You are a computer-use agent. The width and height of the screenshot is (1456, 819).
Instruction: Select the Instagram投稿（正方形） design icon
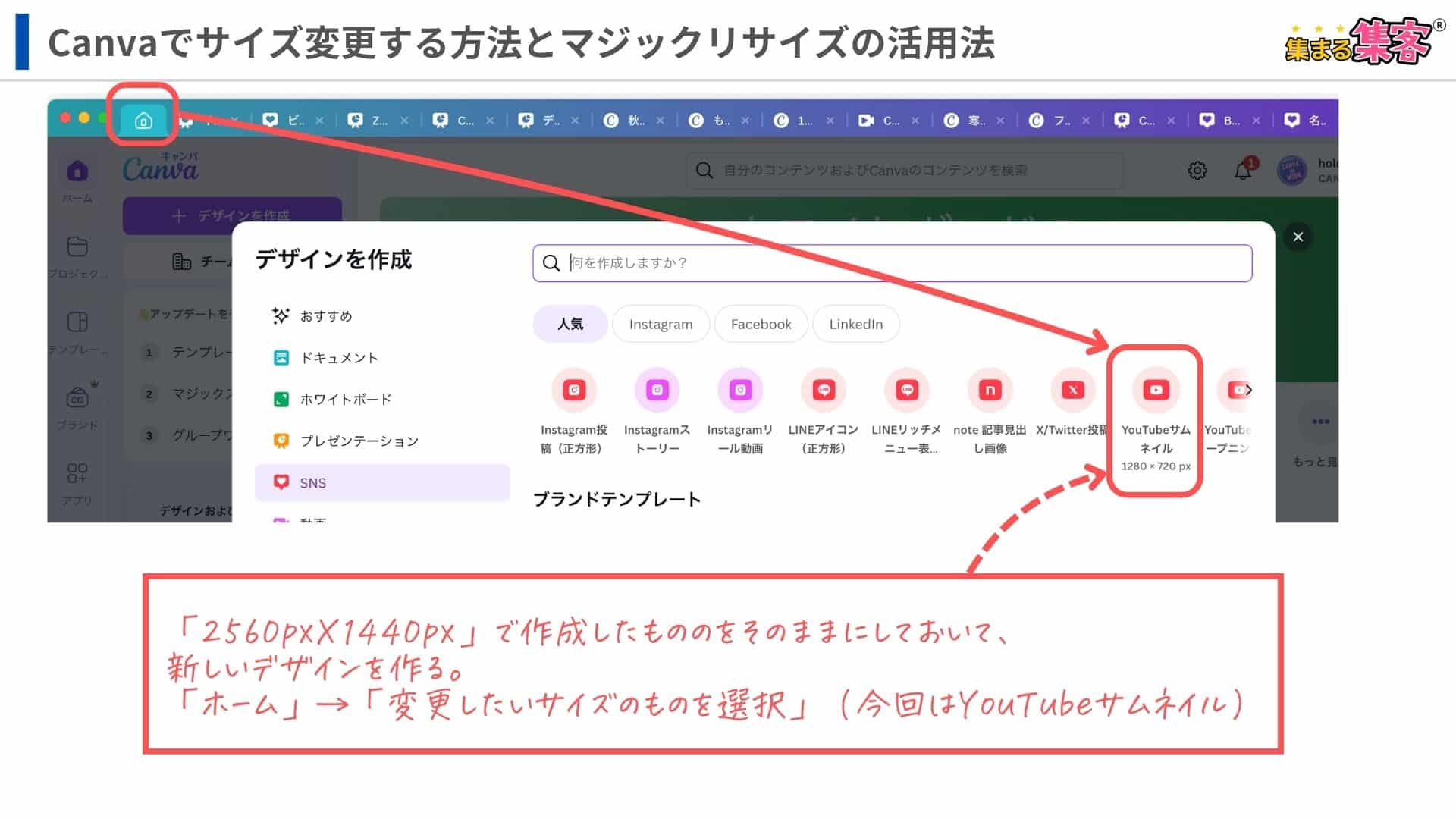coord(574,390)
